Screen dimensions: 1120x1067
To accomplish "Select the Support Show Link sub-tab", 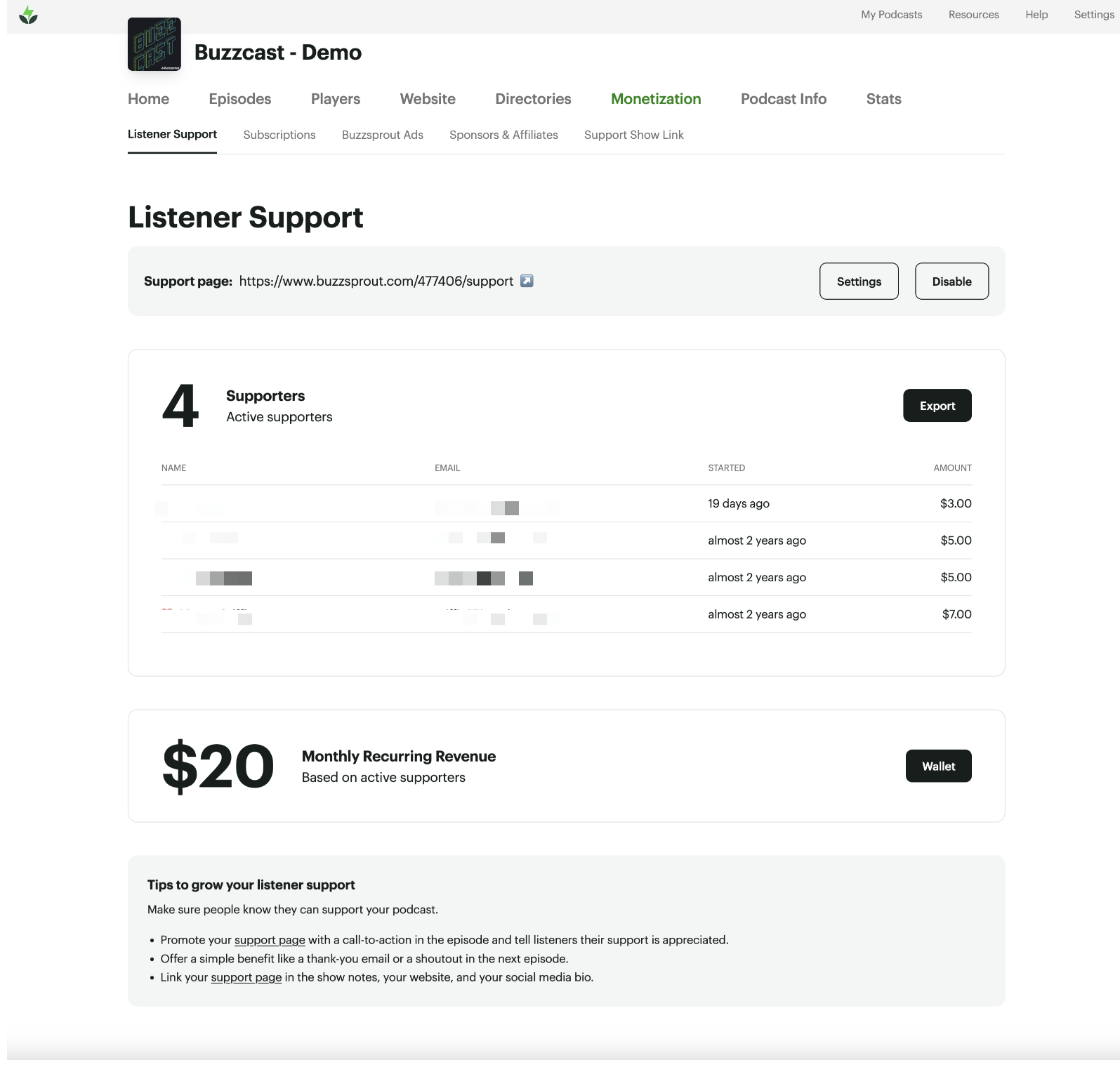I will pyautogui.click(x=633, y=135).
